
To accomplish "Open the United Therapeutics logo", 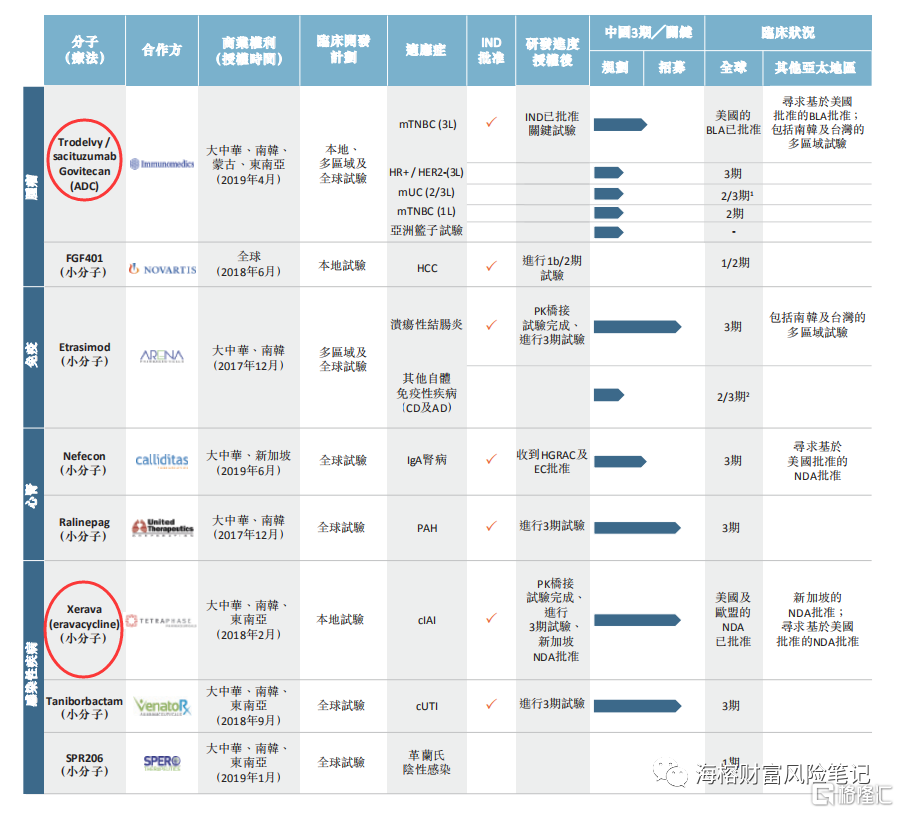I will 162,527.
